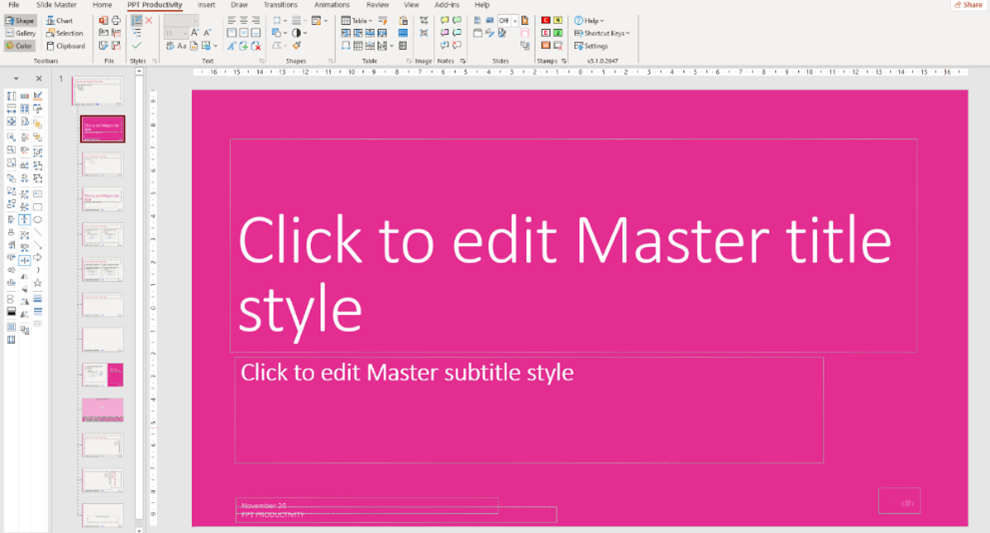Switch to the Home tab

click(x=102, y=4)
